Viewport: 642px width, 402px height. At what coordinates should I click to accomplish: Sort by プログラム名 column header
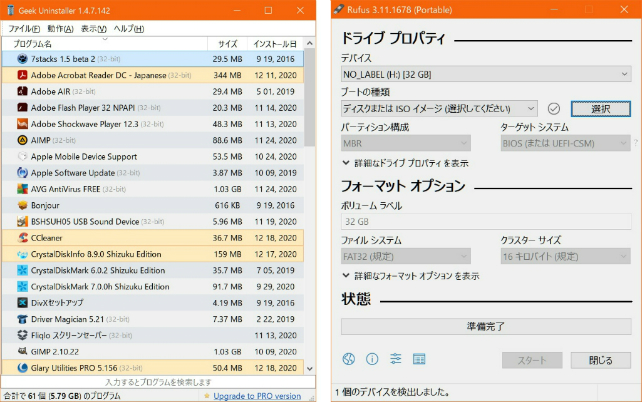click(x=105, y=44)
